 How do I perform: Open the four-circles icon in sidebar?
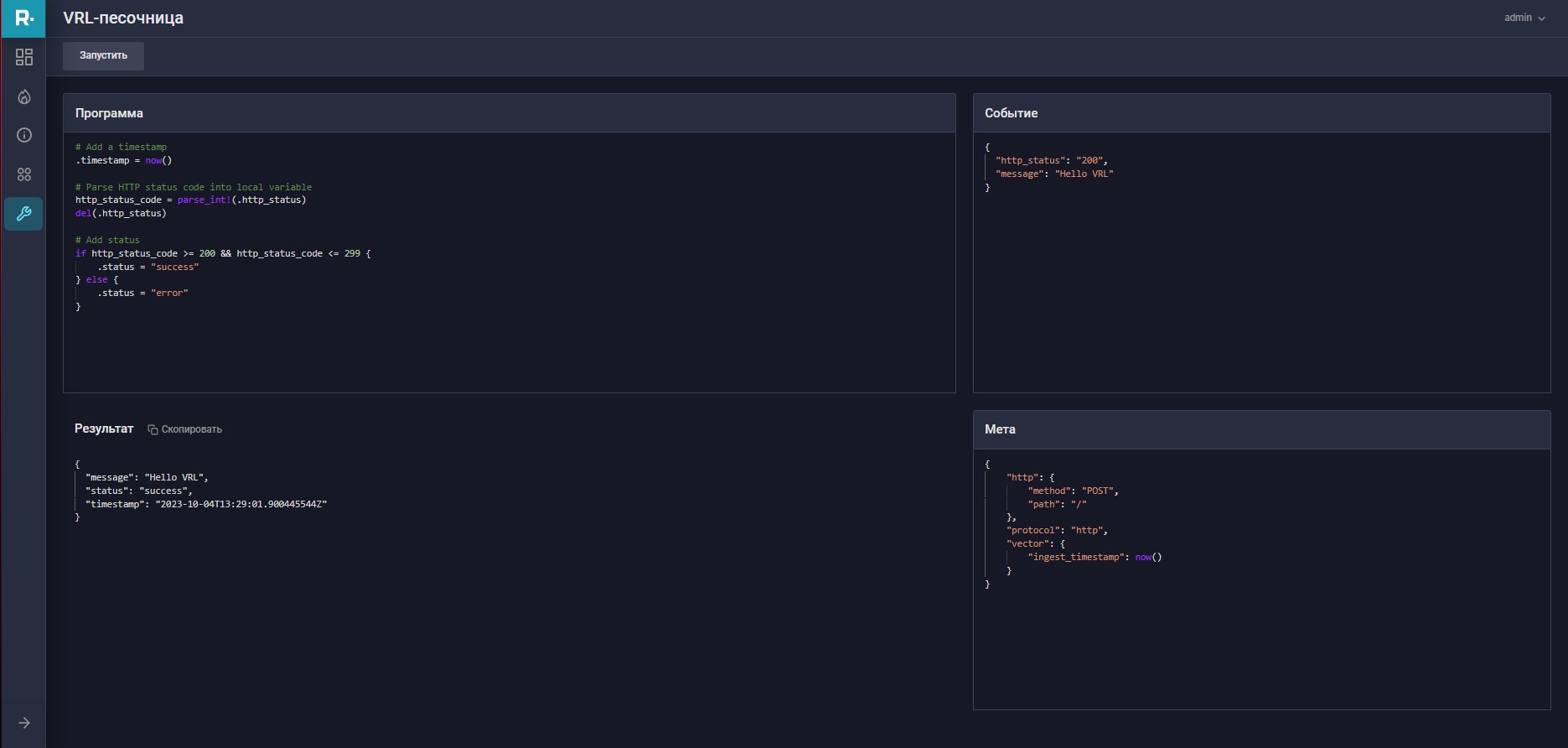click(24, 174)
